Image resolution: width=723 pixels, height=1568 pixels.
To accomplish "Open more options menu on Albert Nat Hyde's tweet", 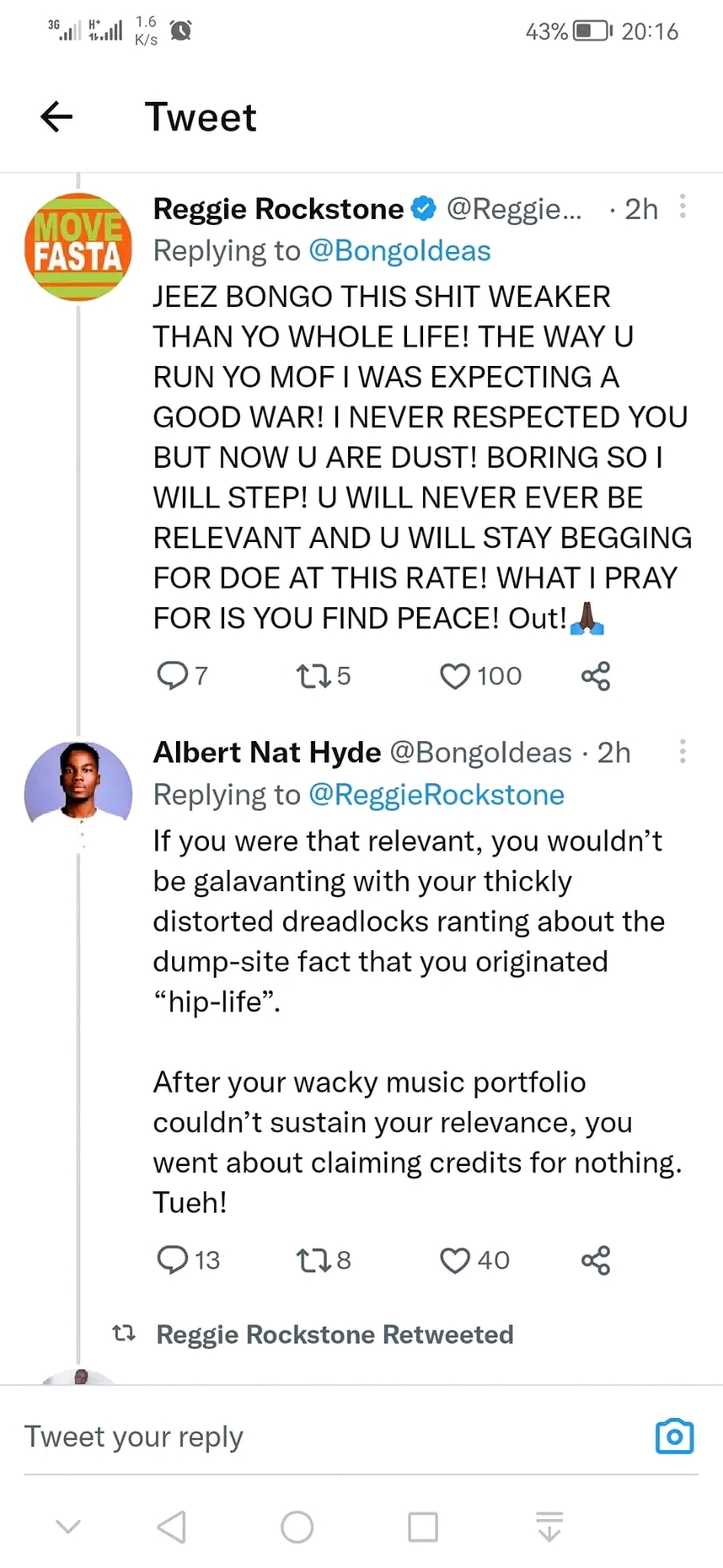I will click(683, 751).
